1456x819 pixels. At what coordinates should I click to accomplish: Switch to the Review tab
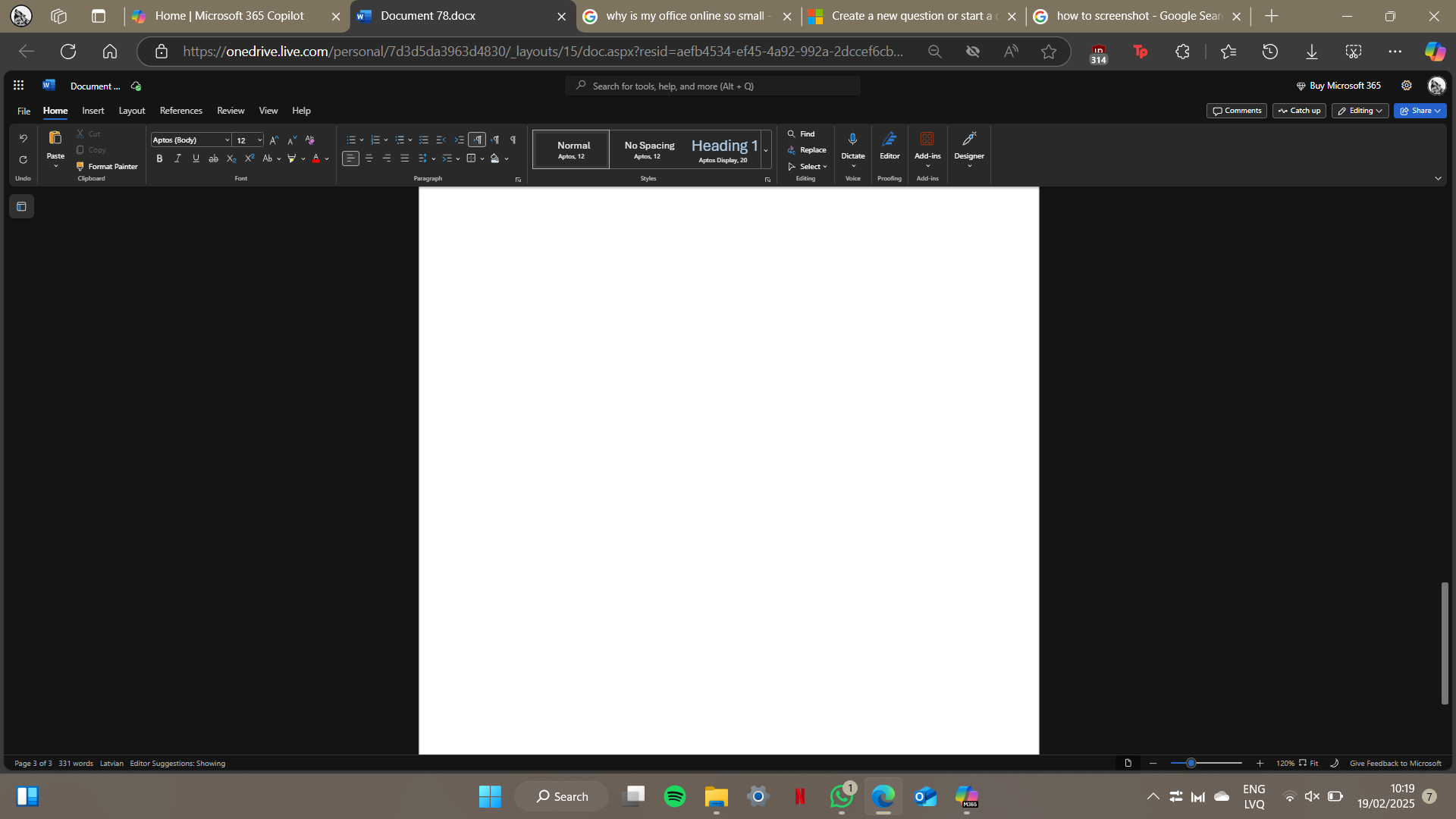[x=231, y=111]
